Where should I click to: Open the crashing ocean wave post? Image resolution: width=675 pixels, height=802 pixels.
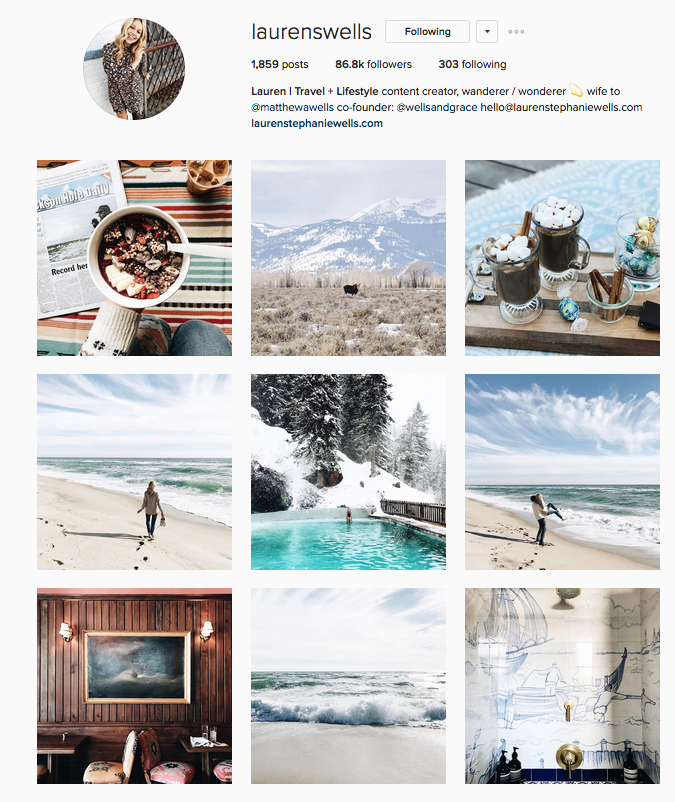tap(348, 686)
